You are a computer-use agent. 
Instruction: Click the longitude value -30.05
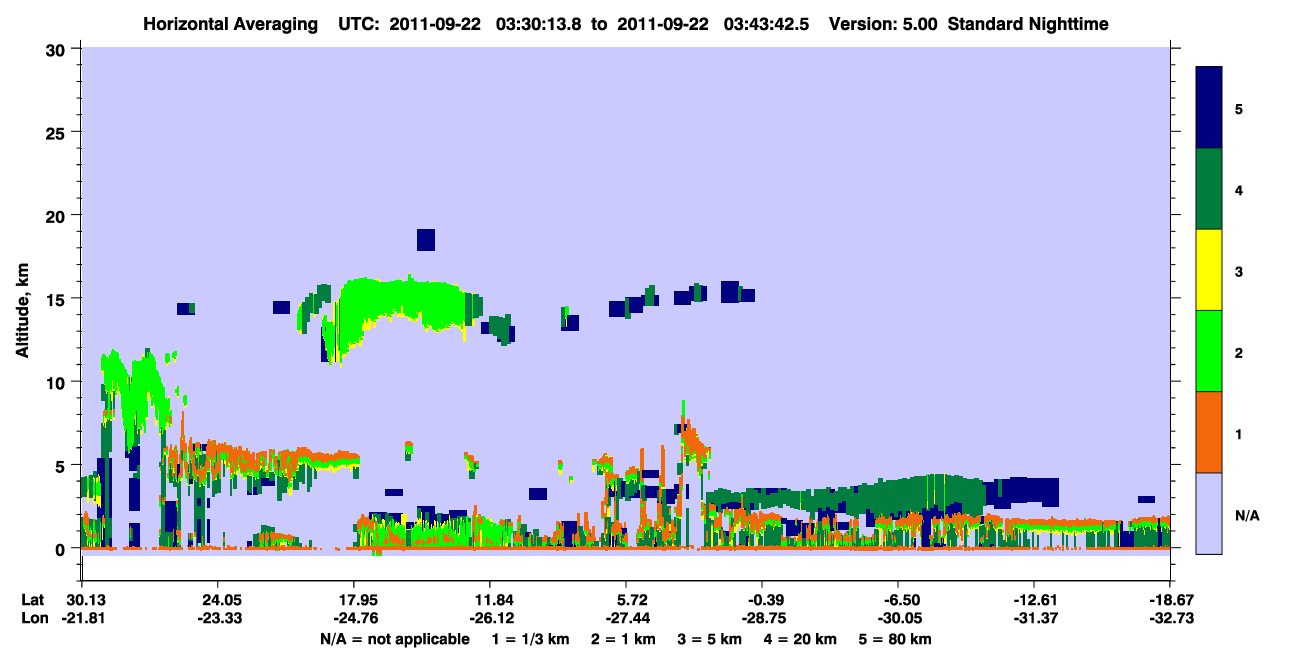(x=898, y=618)
